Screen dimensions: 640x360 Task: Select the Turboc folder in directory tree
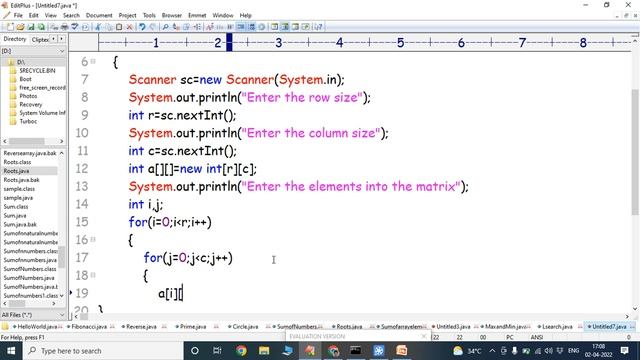point(28,121)
